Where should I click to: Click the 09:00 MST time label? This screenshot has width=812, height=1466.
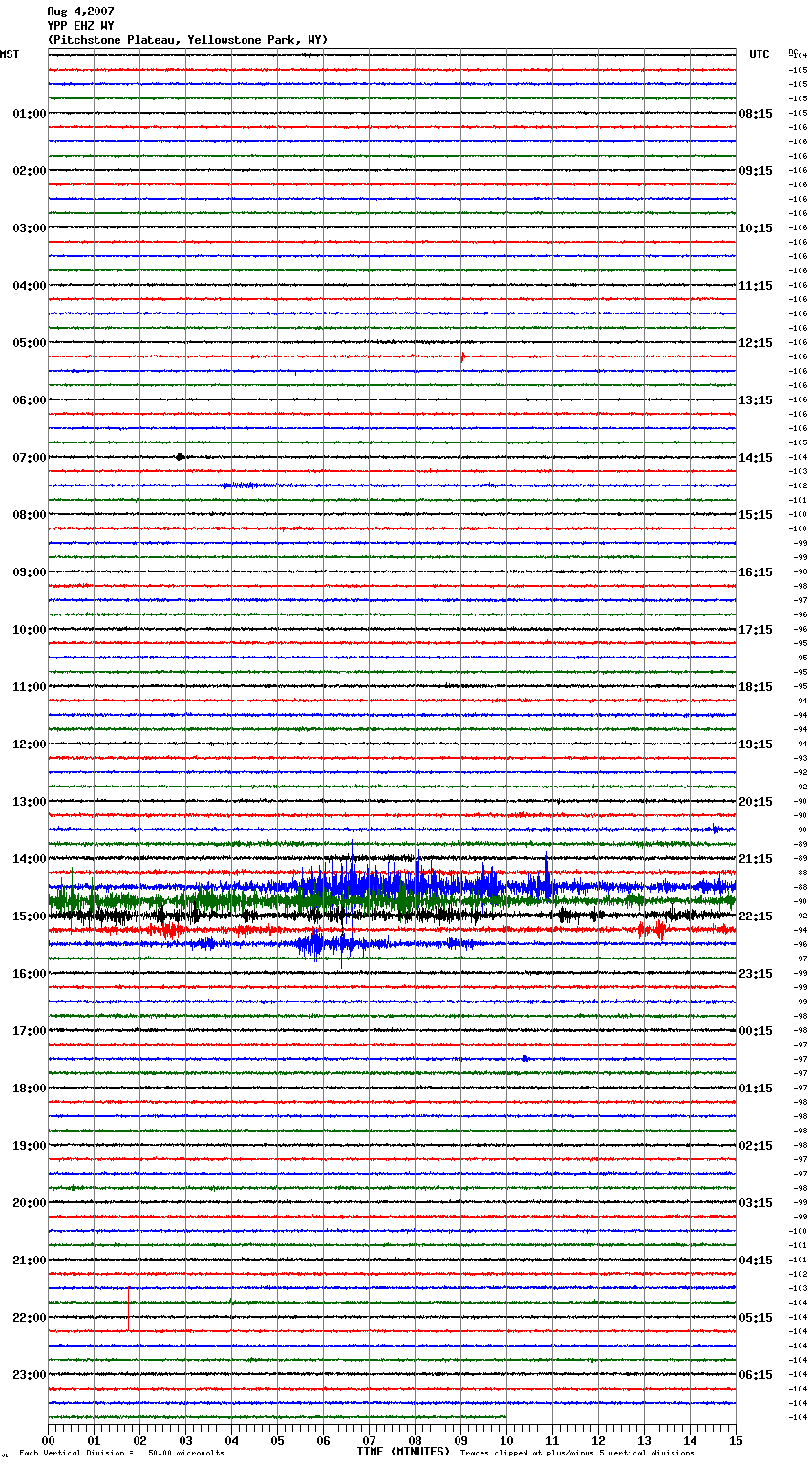pos(29,572)
